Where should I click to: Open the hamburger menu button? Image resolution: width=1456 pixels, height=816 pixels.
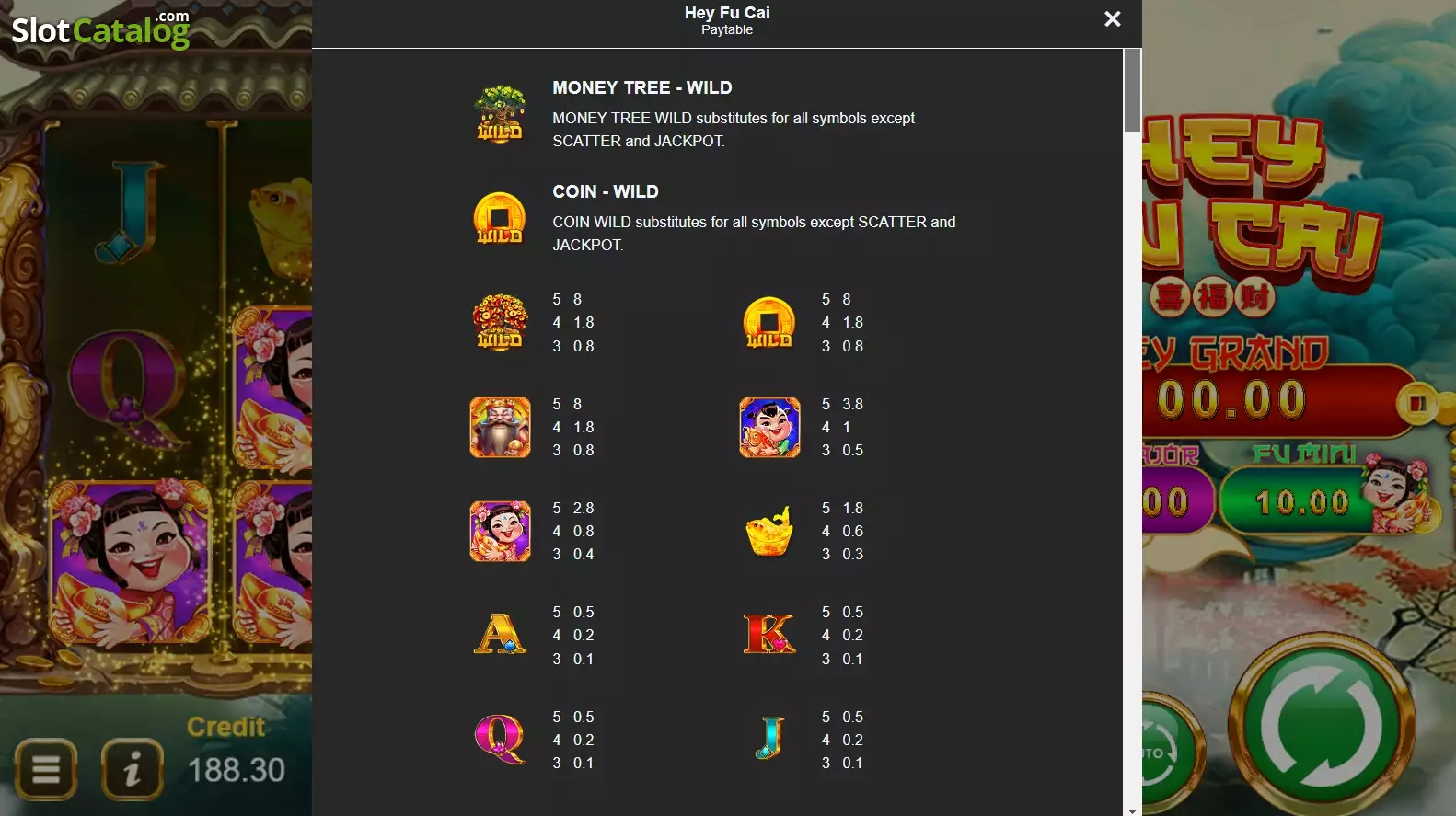[x=46, y=768]
